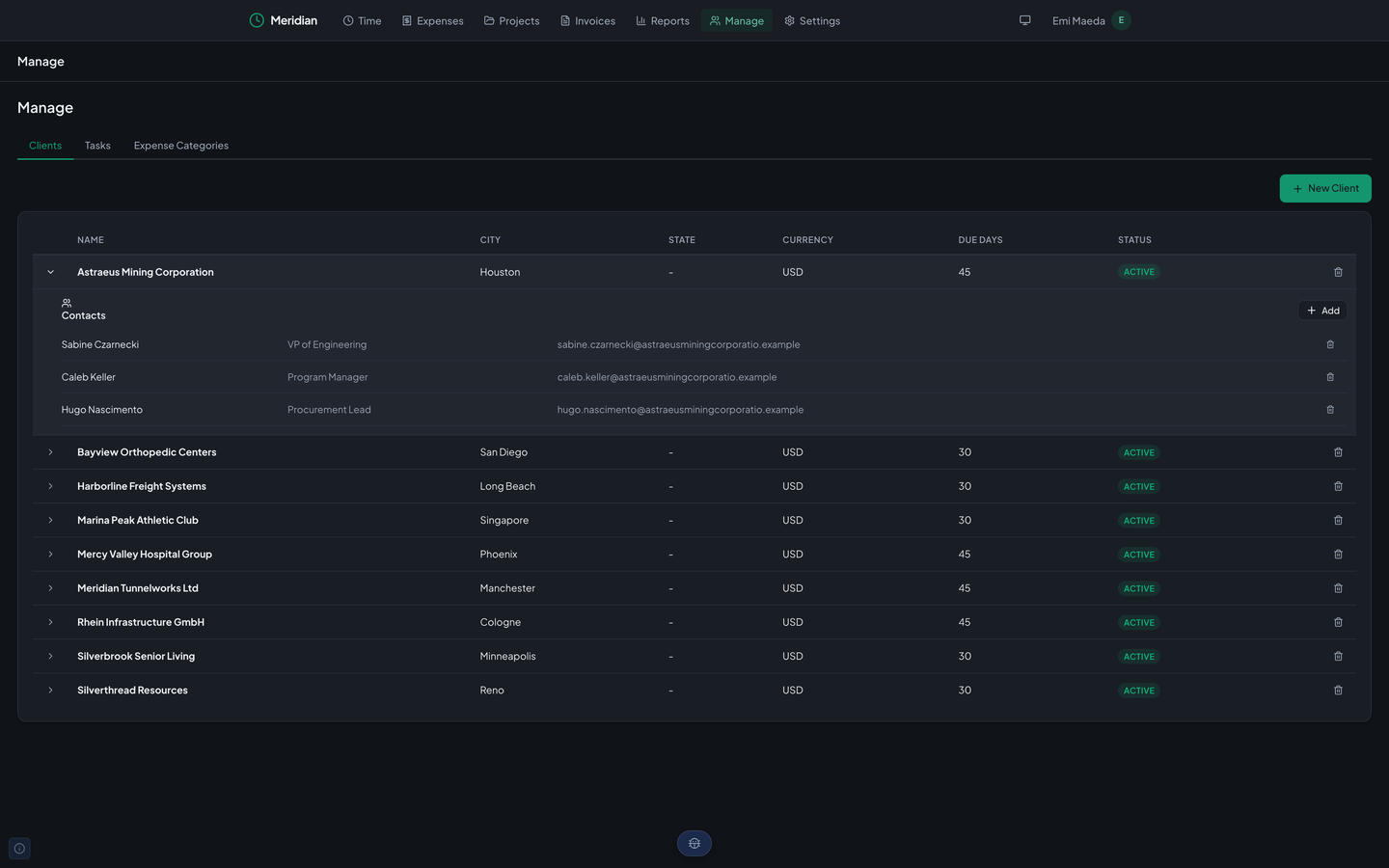
Task: Delete contact Caleb Keller
Action: point(1330,377)
